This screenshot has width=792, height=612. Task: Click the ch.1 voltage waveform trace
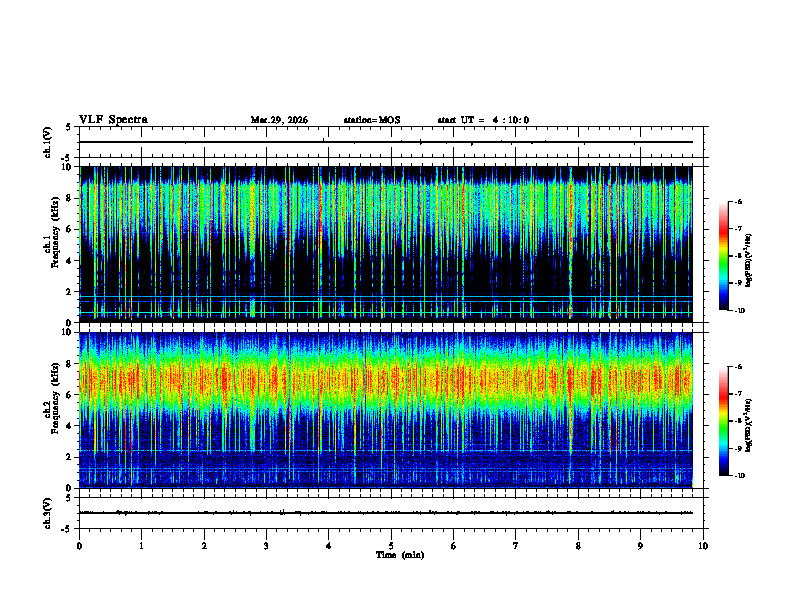pos(386,142)
